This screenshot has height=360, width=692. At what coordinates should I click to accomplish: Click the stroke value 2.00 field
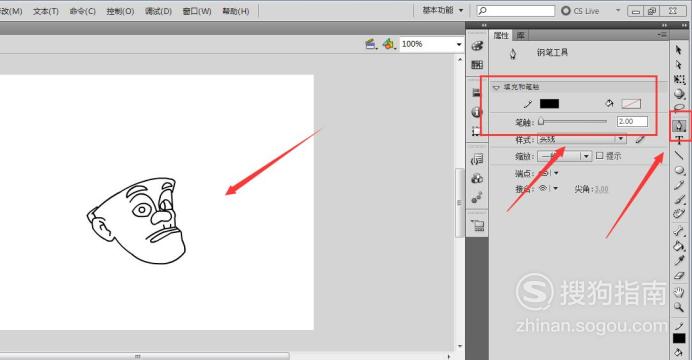pyautogui.click(x=632, y=121)
